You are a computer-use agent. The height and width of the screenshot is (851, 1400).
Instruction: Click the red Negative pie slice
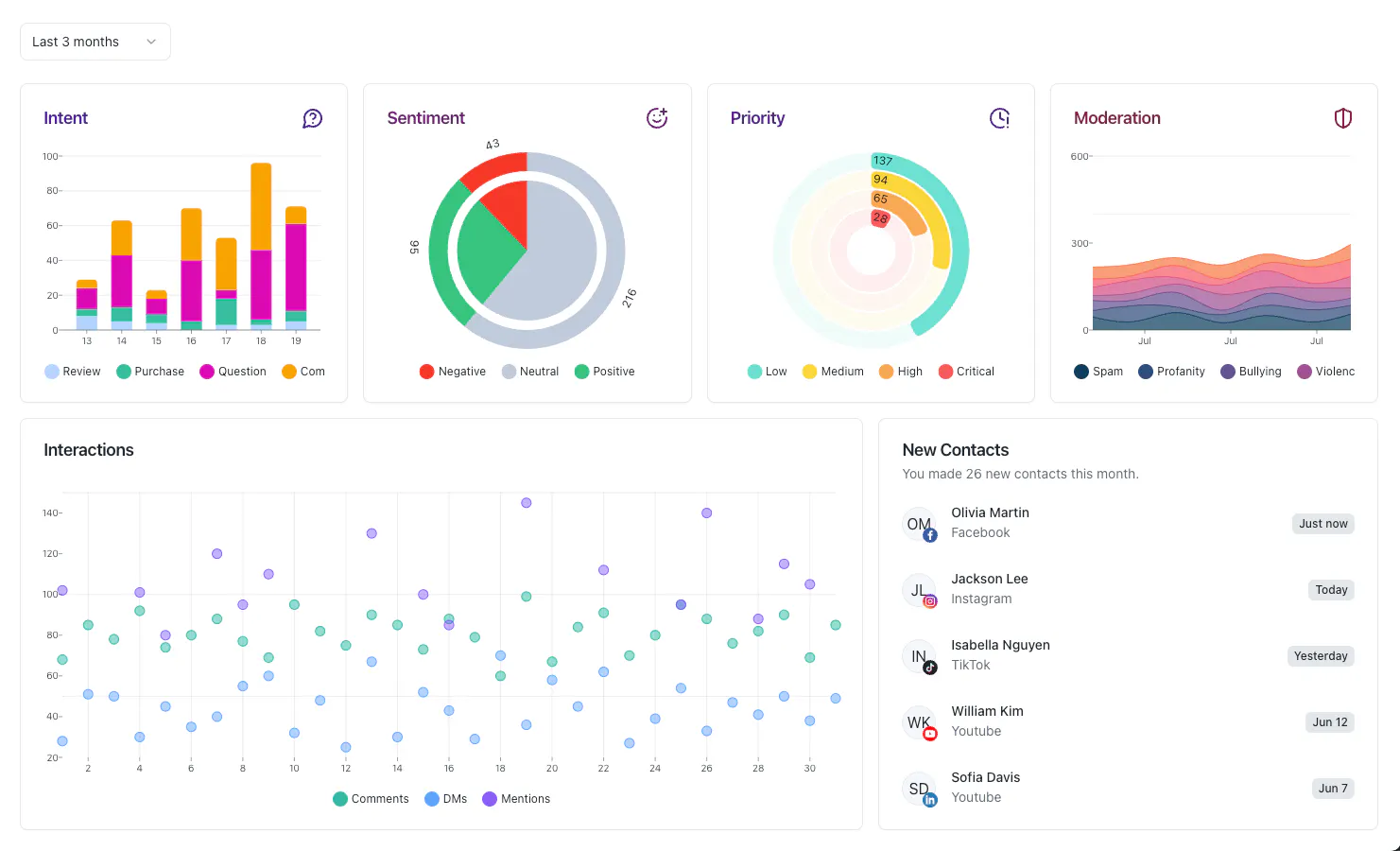click(x=511, y=208)
